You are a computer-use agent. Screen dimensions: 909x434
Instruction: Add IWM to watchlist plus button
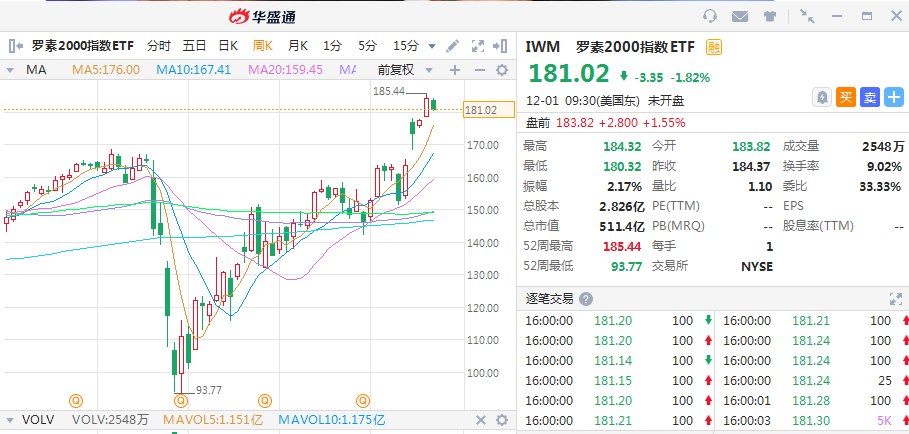(x=894, y=97)
